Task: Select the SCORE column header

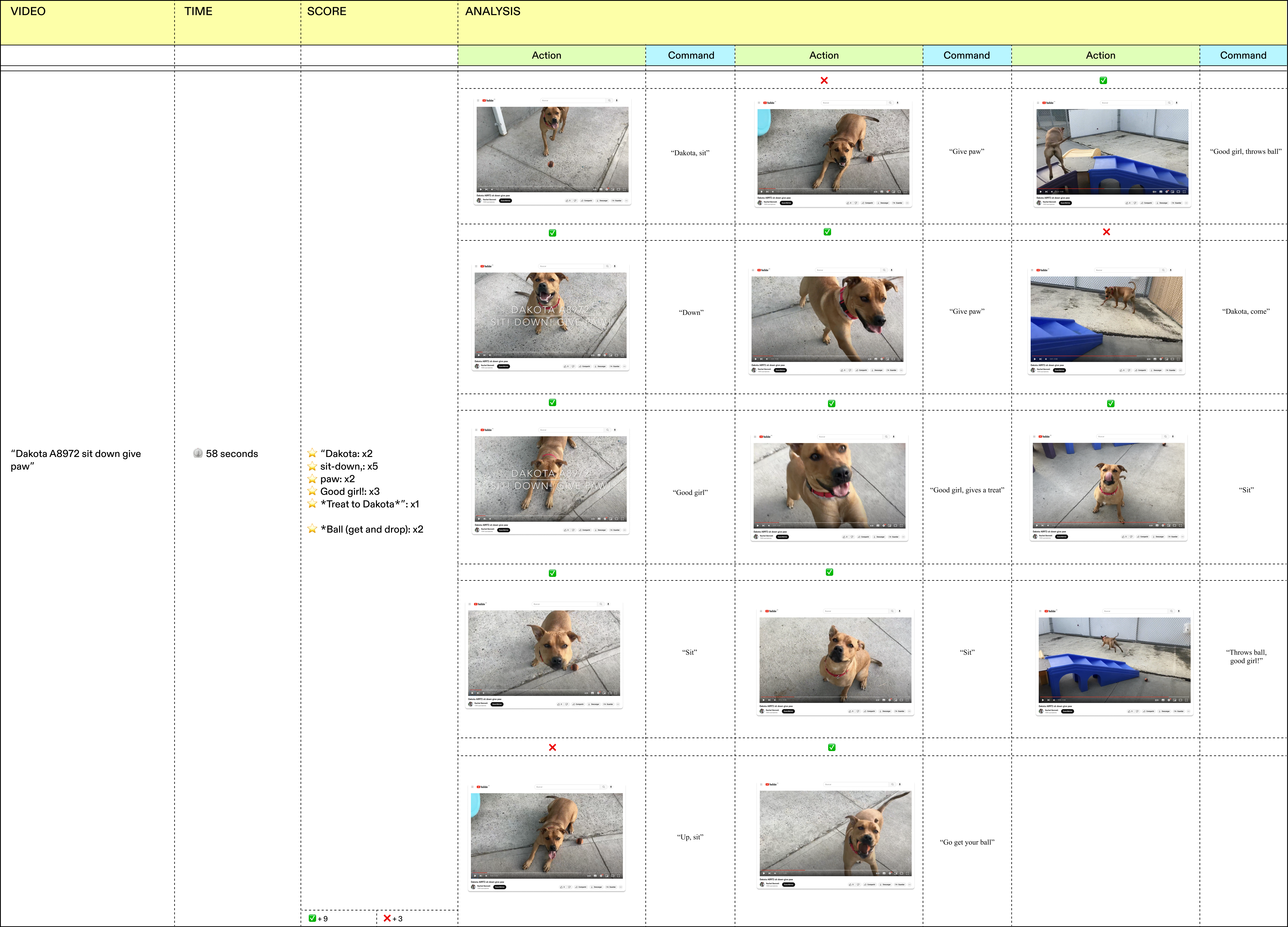Action: click(326, 11)
